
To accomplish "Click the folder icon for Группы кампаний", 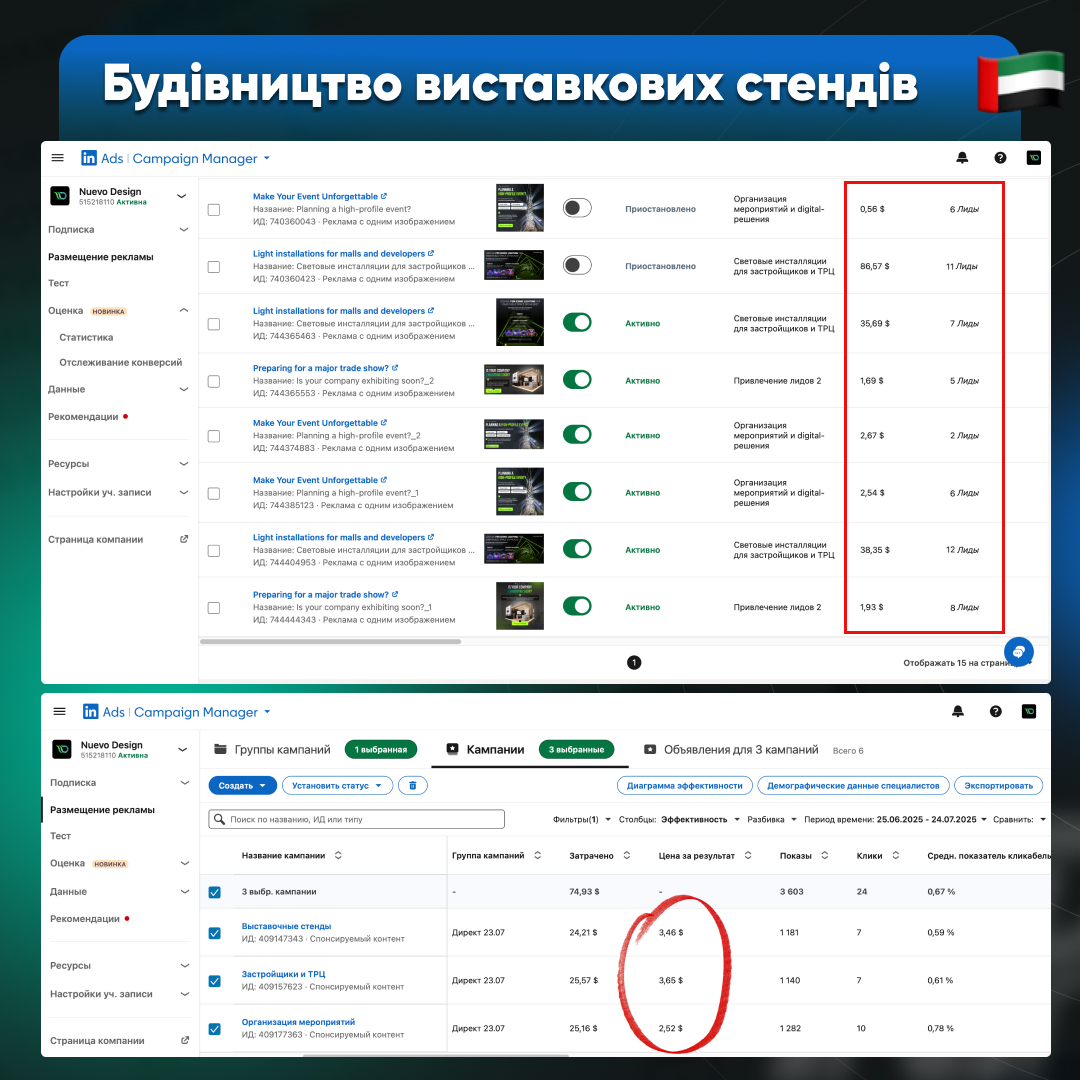I will point(220,749).
